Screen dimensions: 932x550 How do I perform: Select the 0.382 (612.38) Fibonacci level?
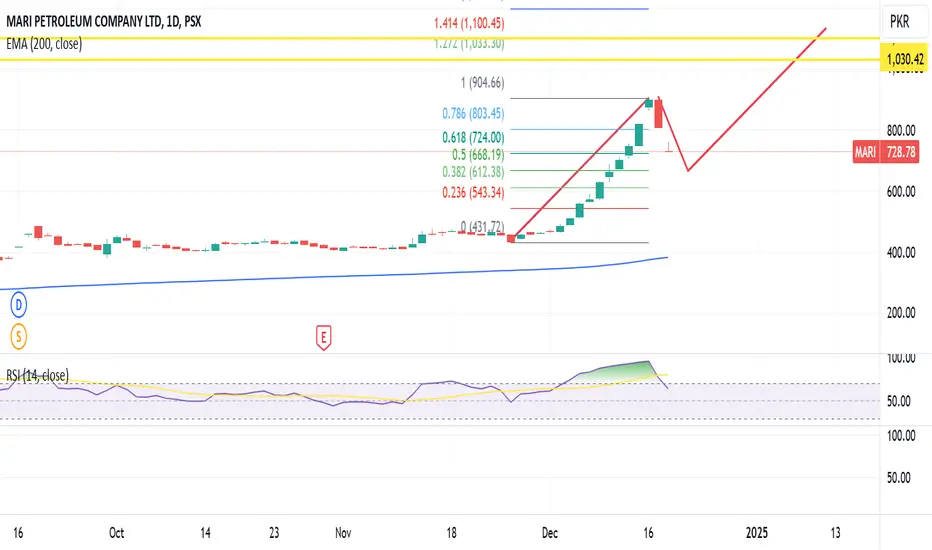473,172
